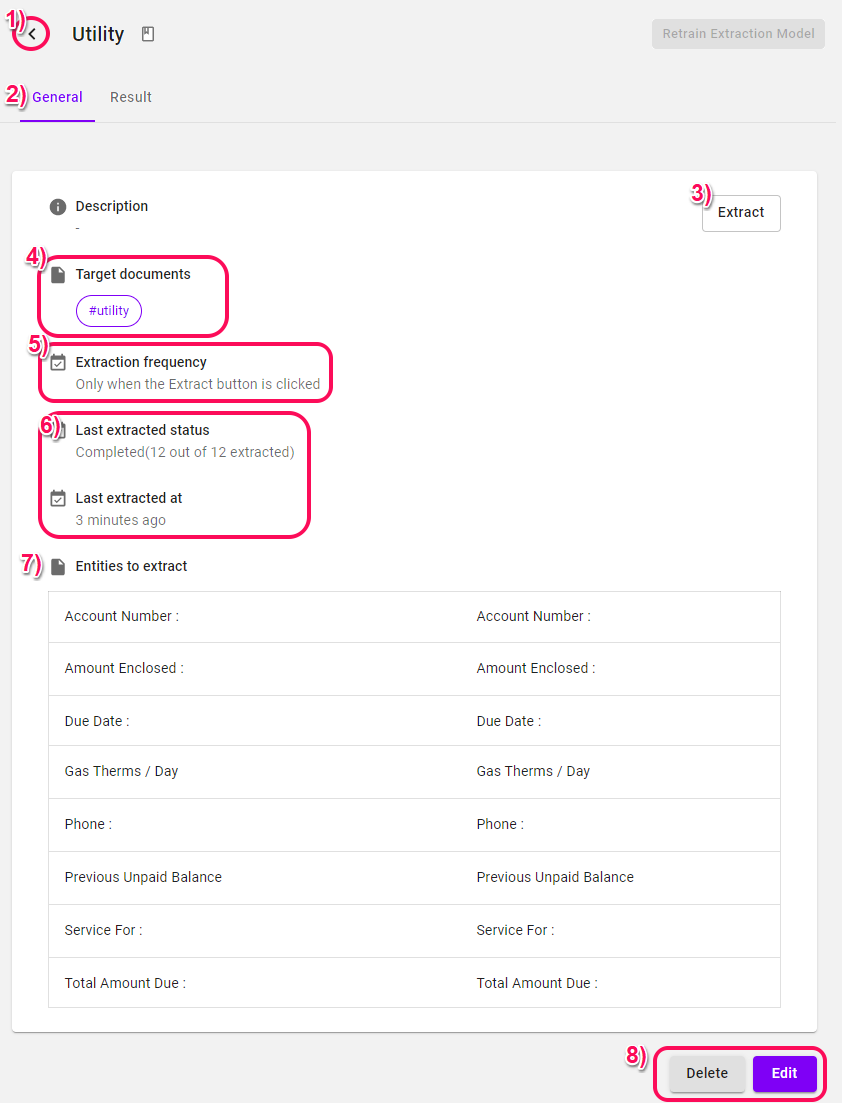Click the Delete button
Image resolution: width=842 pixels, height=1103 pixels.
tap(707, 1073)
